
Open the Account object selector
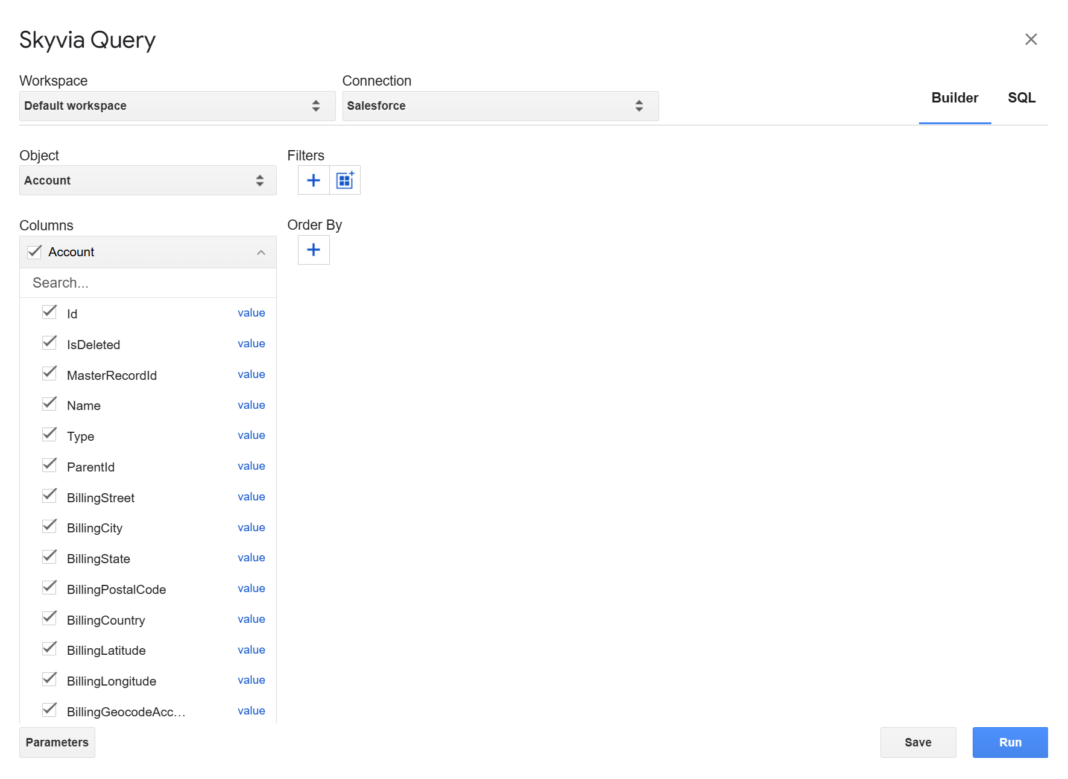(x=147, y=180)
